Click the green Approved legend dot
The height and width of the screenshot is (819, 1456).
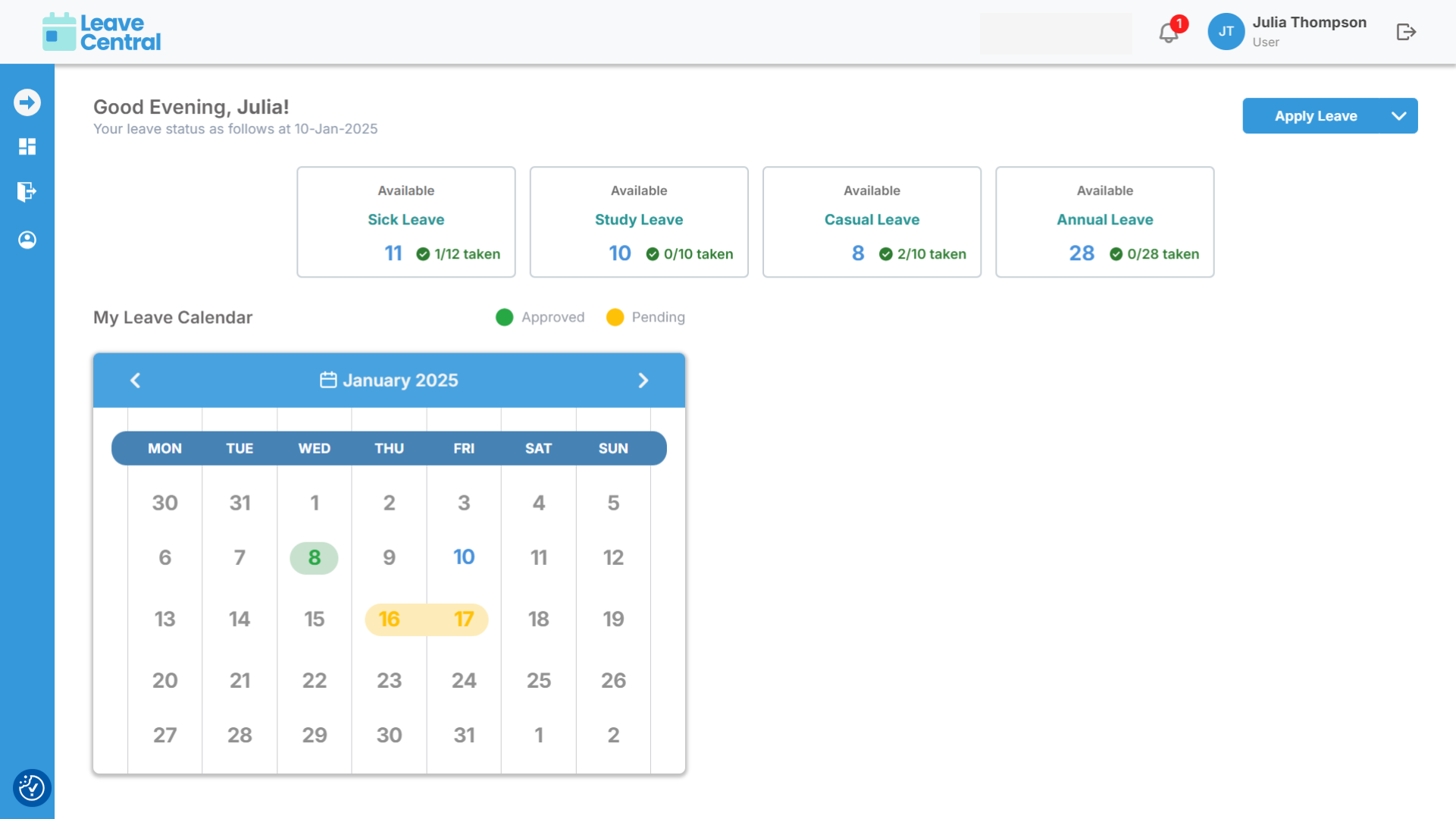click(x=504, y=317)
